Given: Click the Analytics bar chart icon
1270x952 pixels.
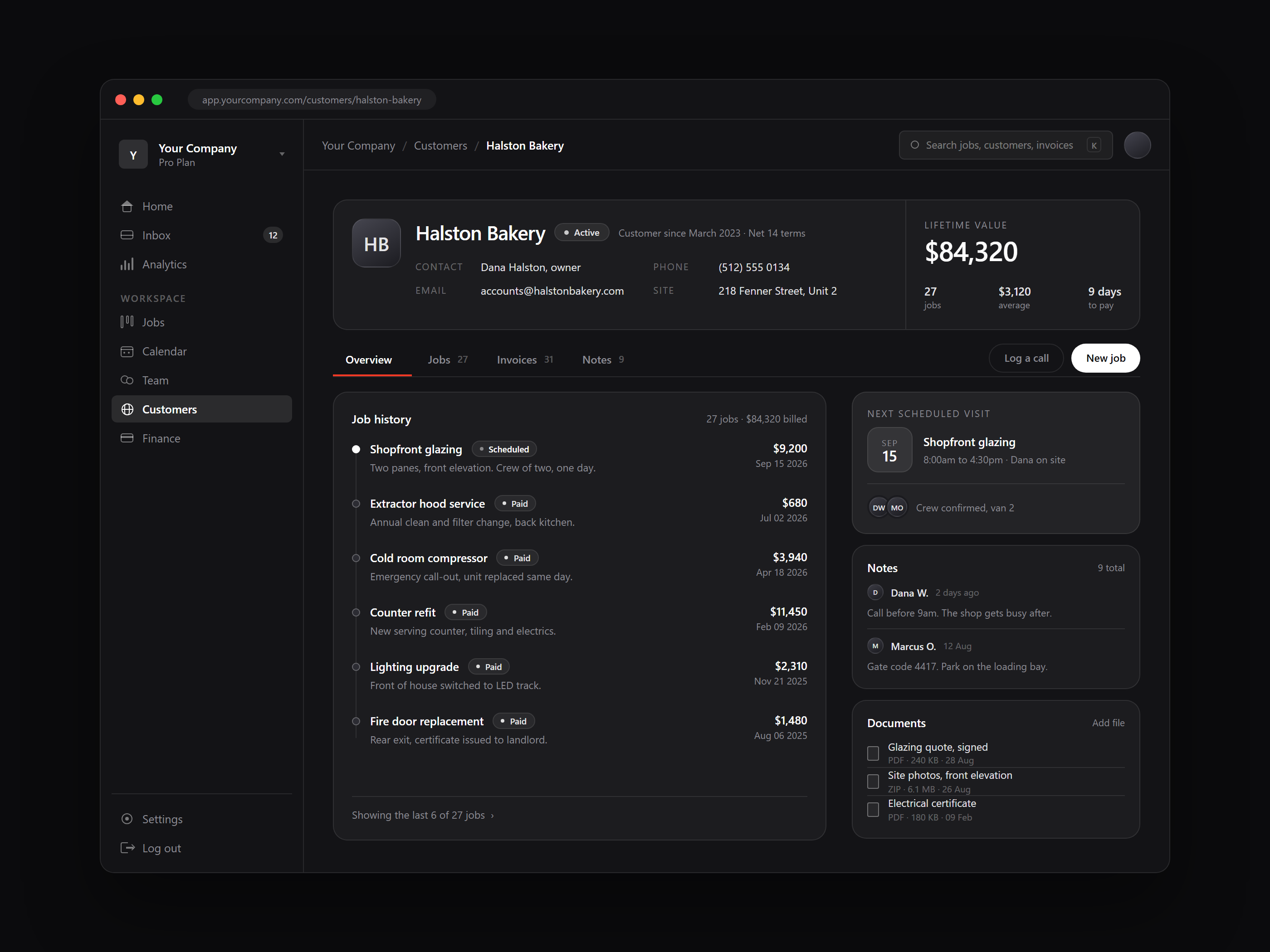Looking at the screenshot, I should tap(127, 264).
